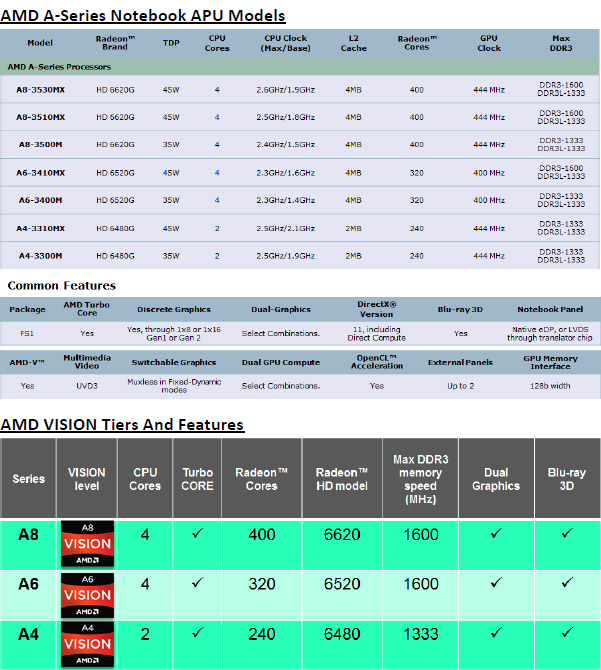Click the 'Switchable Graphics' header
Image resolution: width=601 pixels, height=670 pixels.
[x=174, y=362]
